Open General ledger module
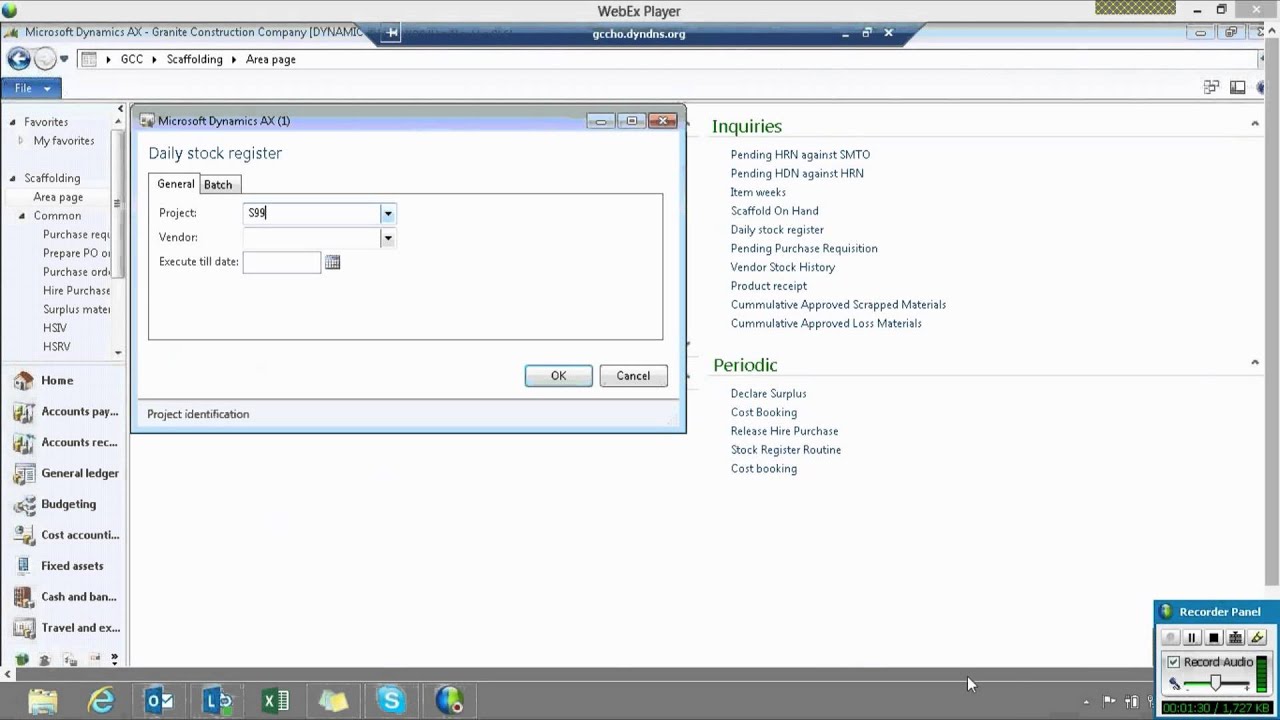 pos(63,473)
